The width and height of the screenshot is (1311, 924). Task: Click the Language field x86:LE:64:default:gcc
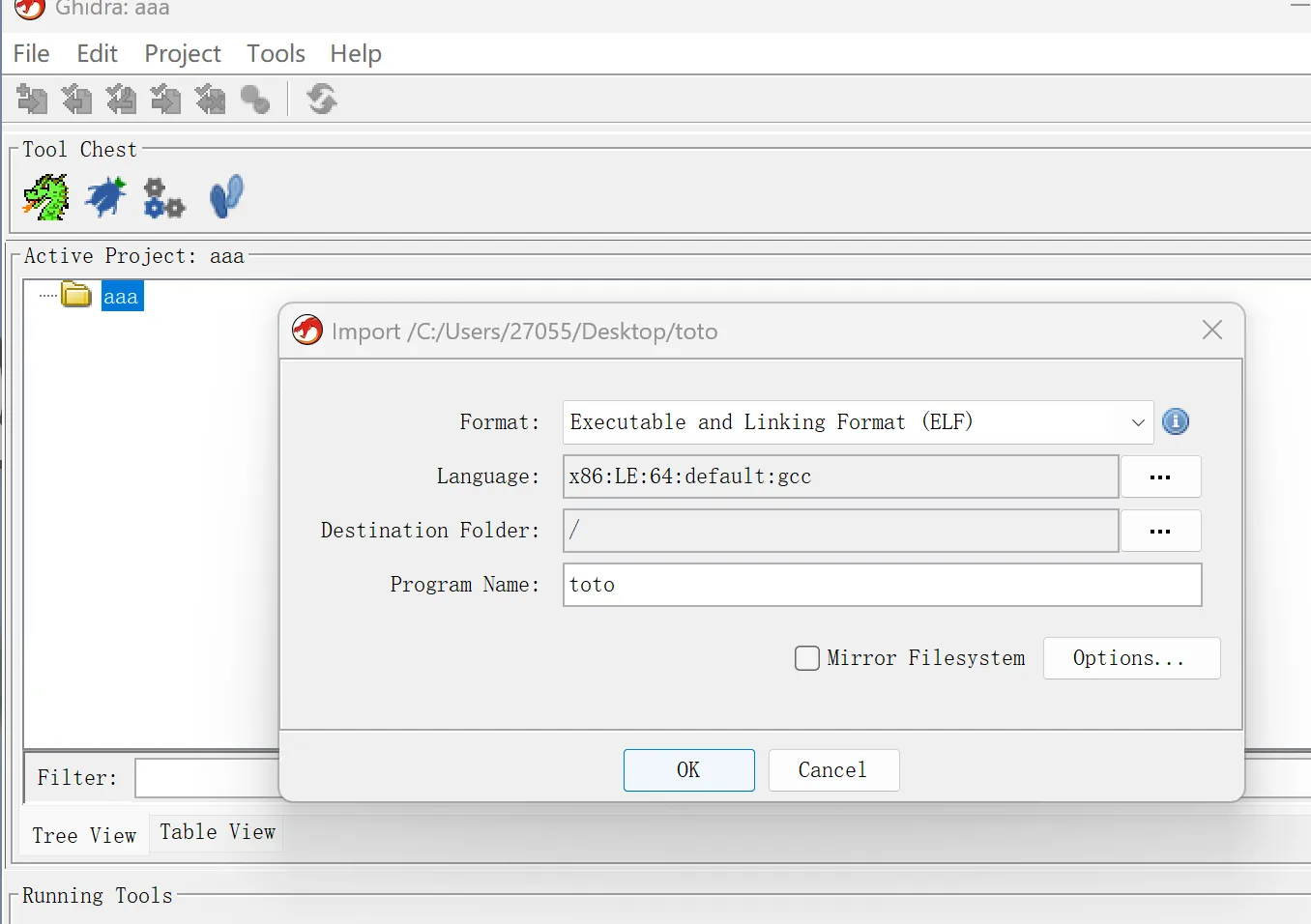[840, 476]
